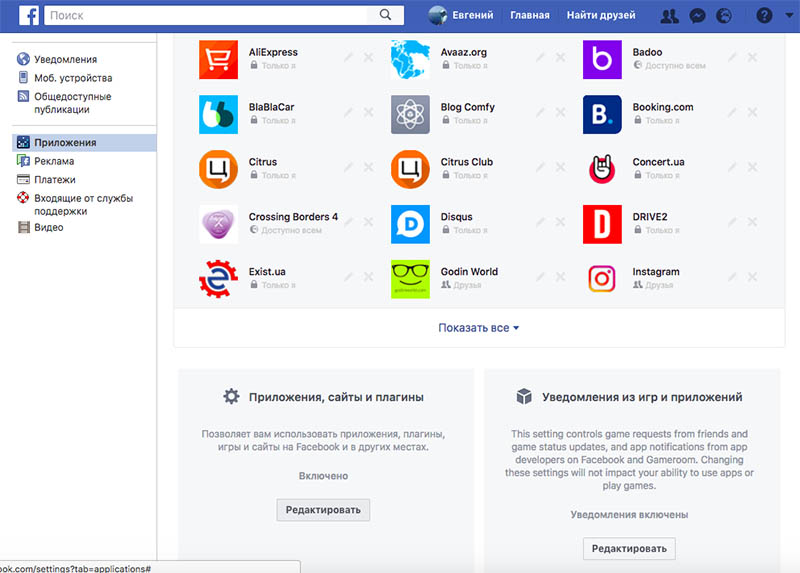Open the DRIVE2 app name link
800x573 pixels.
[x=649, y=216]
